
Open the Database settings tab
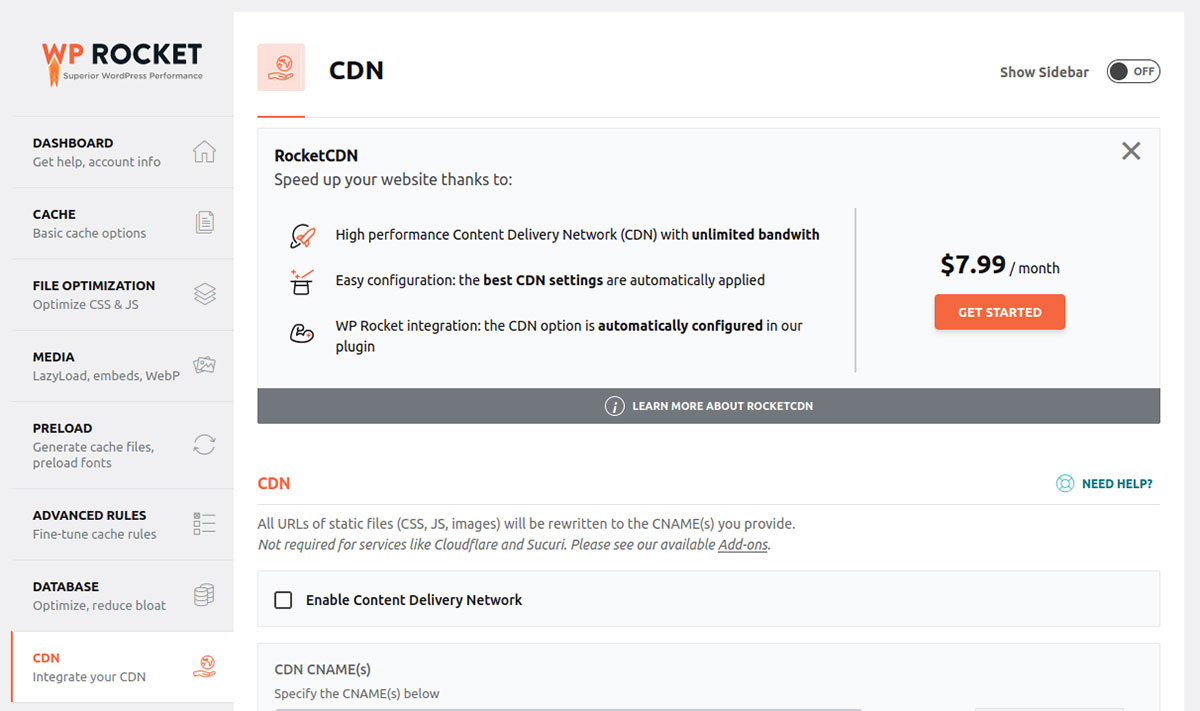pyautogui.click(x=66, y=595)
